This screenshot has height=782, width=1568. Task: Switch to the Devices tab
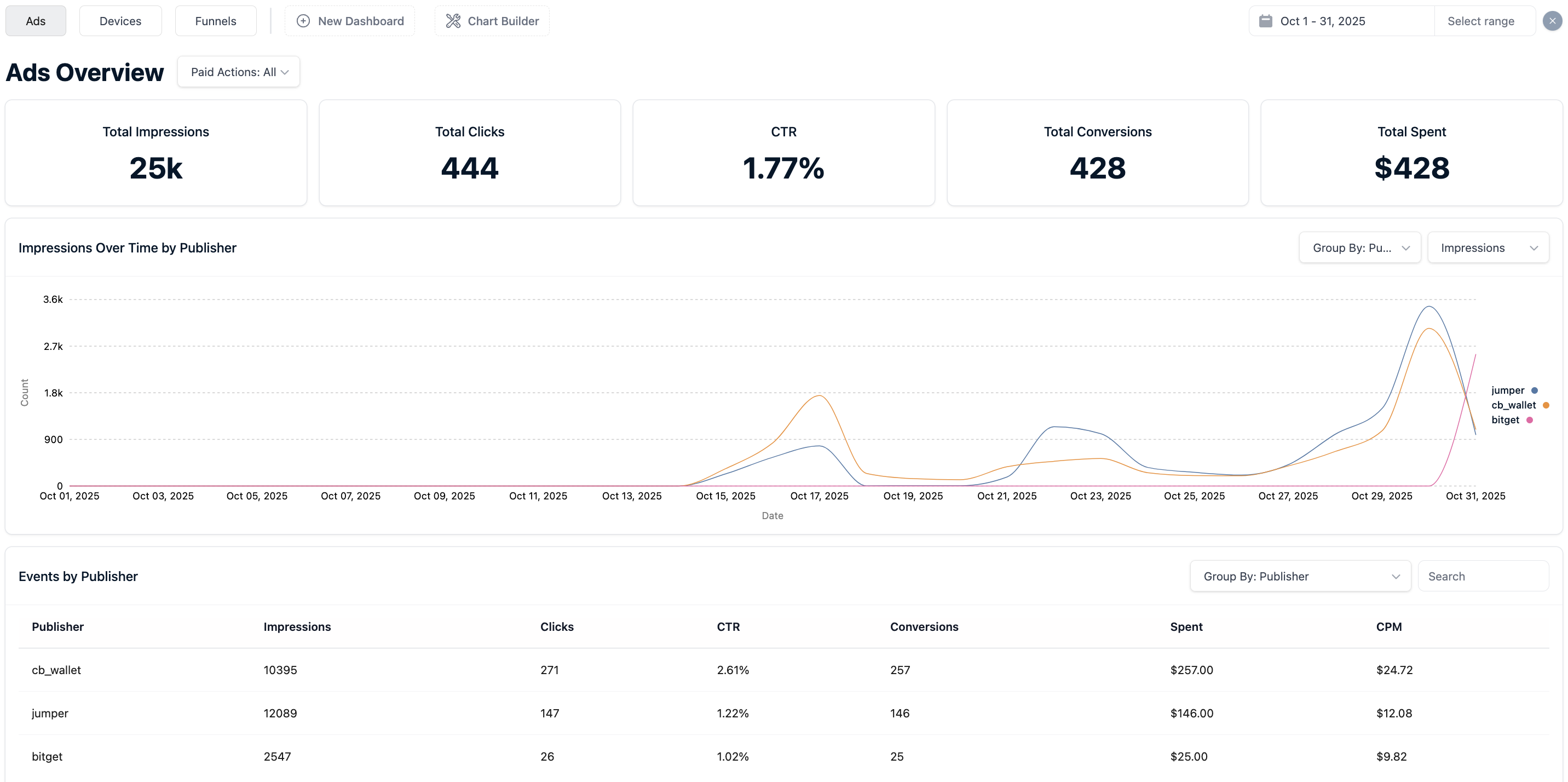click(120, 21)
